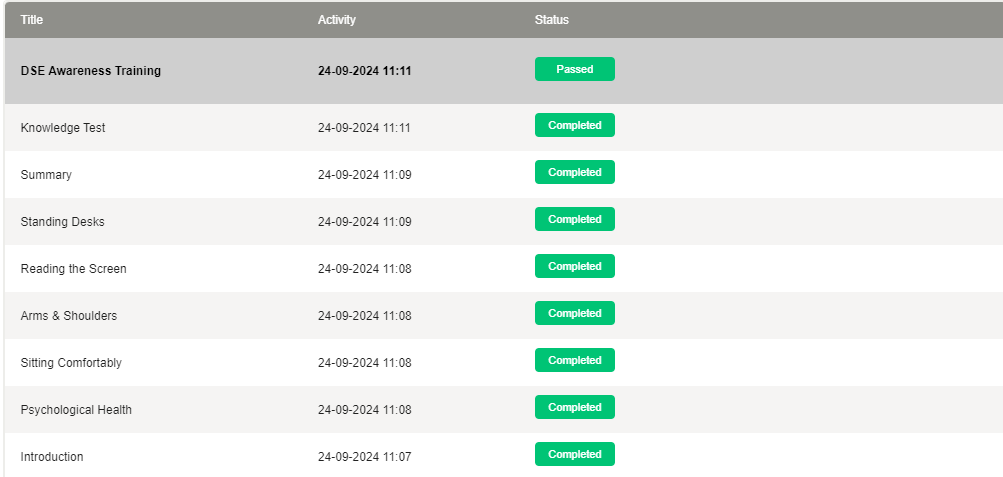Sort by the Activity column header
Image resolution: width=1003 pixels, height=477 pixels.
(x=336, y=20)
